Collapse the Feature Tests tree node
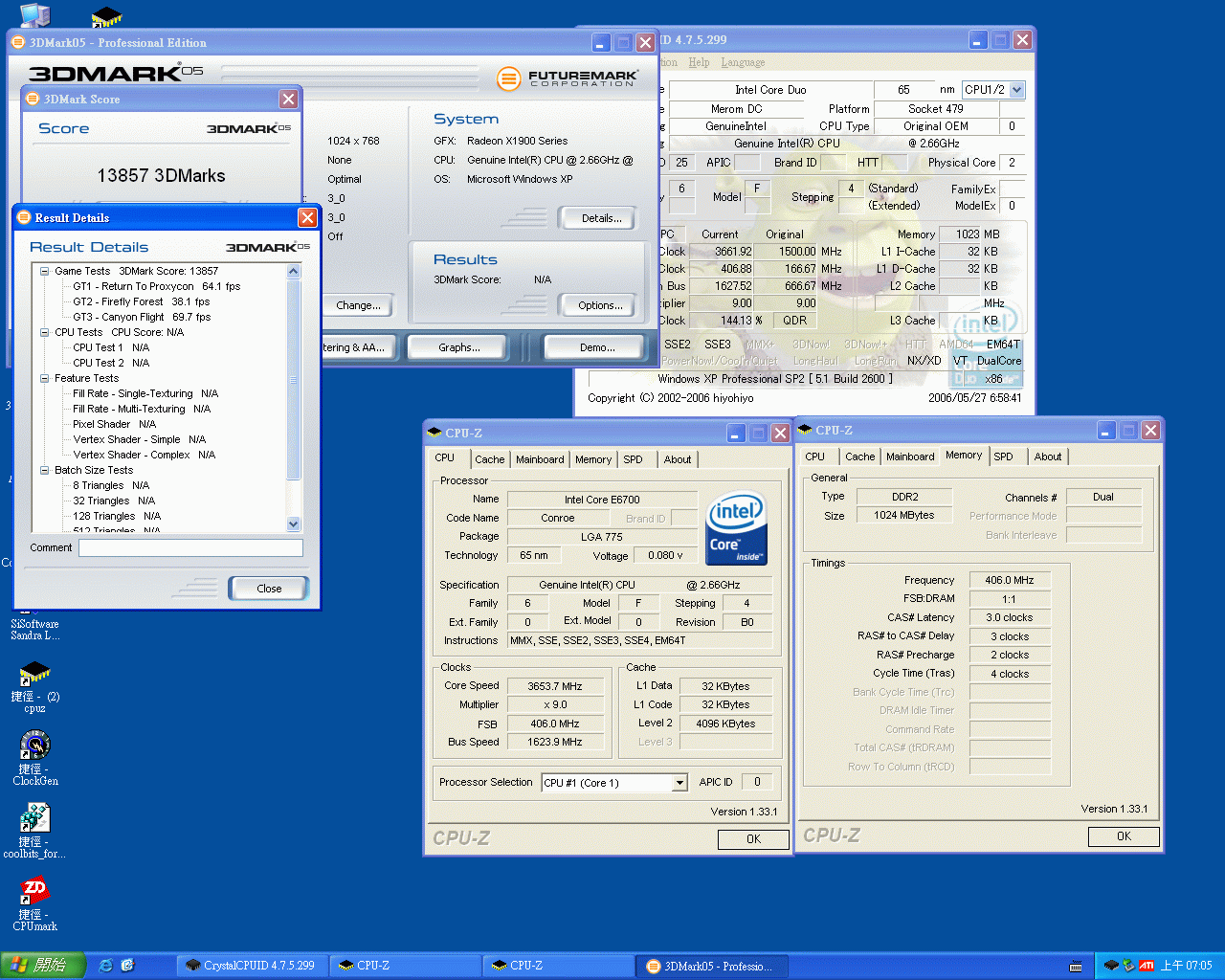 pyautogui.click(x=45, y=378)
